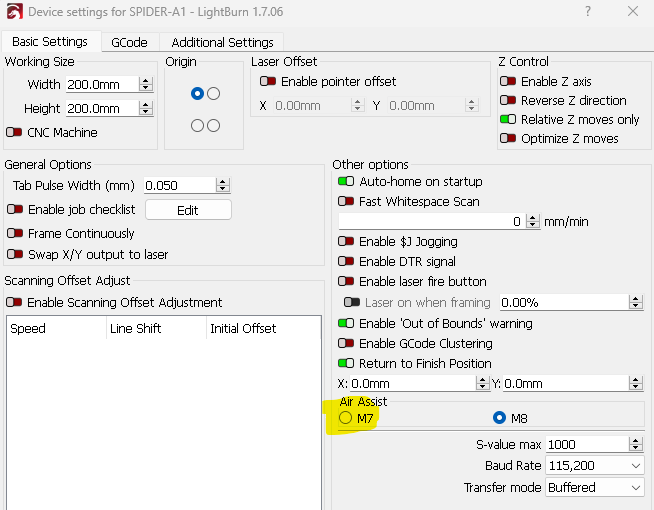This screenshot has height=510, width=654.
Task: Toggle Enable Z axis switch
Action: pos(508,81)
